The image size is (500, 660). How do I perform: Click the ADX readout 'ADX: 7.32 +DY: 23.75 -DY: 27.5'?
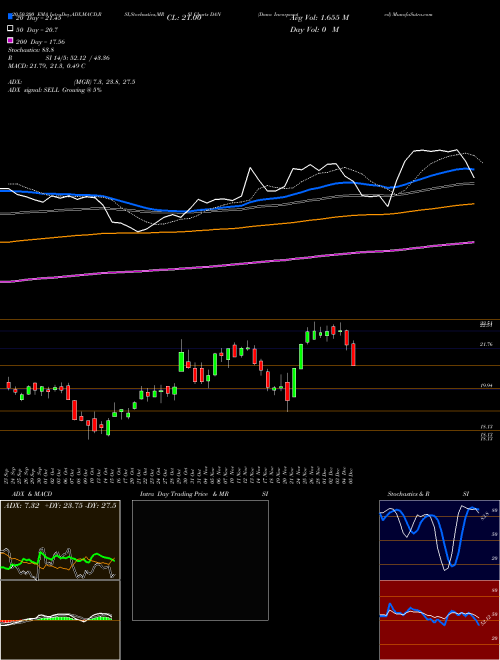(x=60, y=505)
